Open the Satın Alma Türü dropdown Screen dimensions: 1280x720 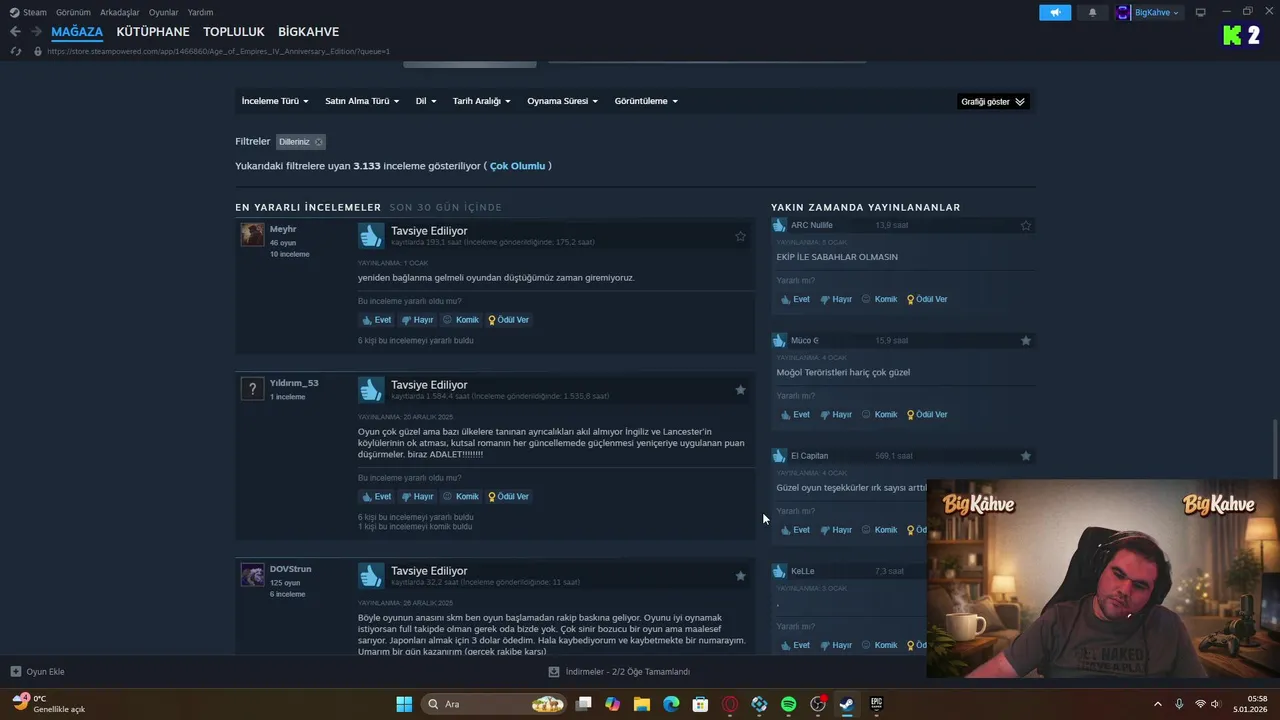tap(362, 101)
